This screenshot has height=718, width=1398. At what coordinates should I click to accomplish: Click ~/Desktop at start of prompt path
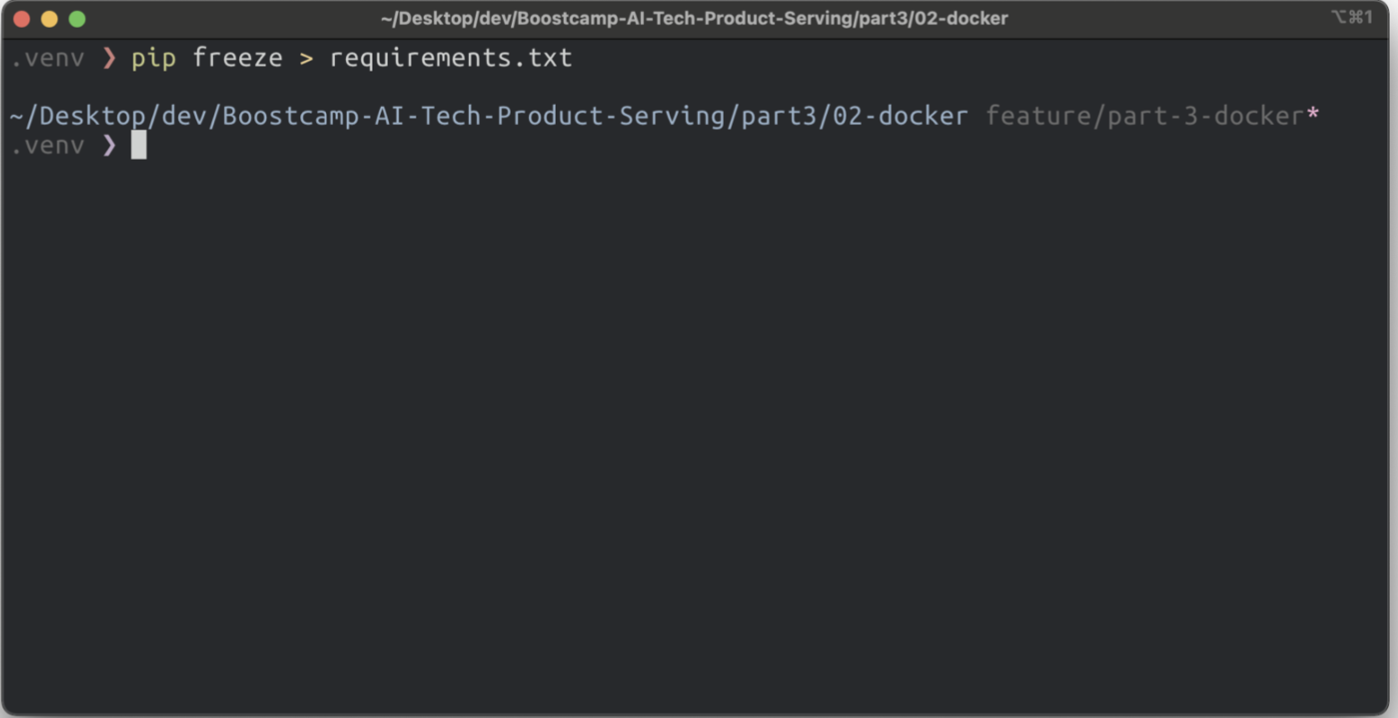point(77,116)
